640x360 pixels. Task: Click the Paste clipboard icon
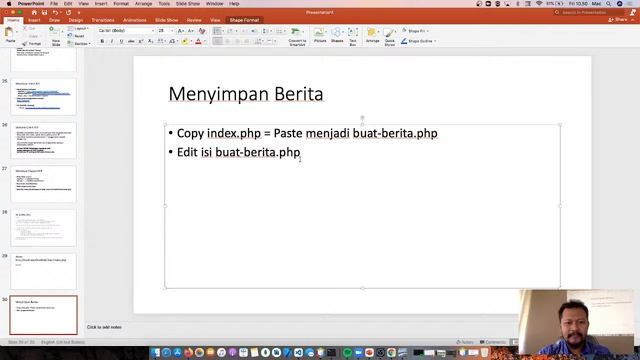pos(9,32)
